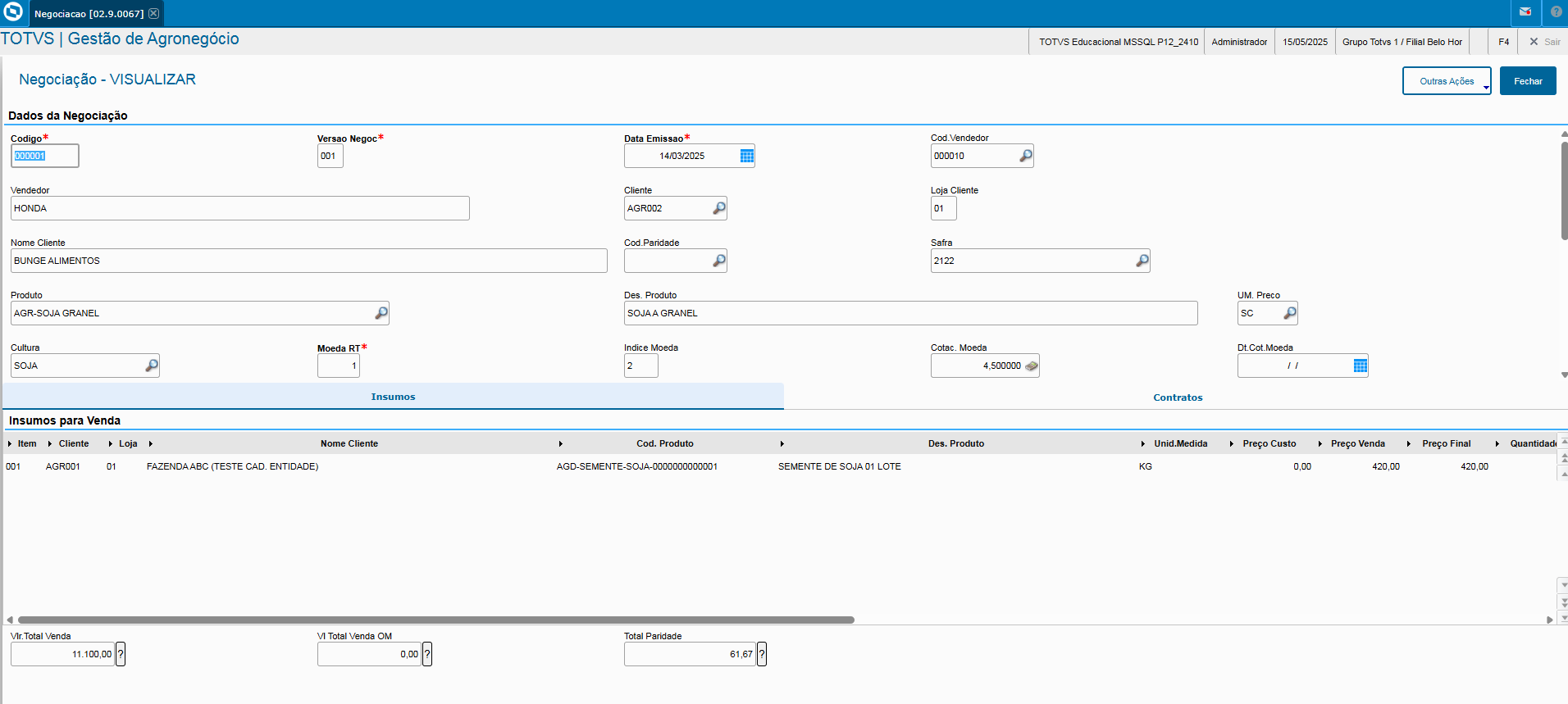Select the Preço Custo value '0,00'
1568x704 pixels.
click(x=1302, y=466)
